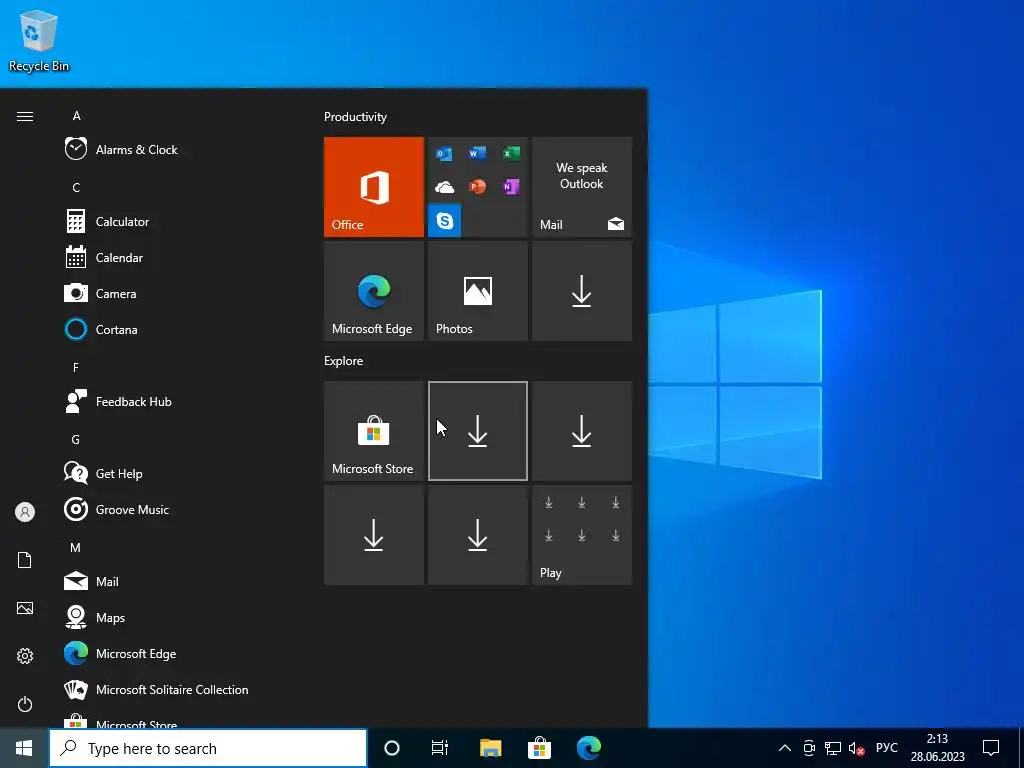The image size is (1024, 768).
Task: Click the download tile beside Photos
Action: tap(582, 291)
